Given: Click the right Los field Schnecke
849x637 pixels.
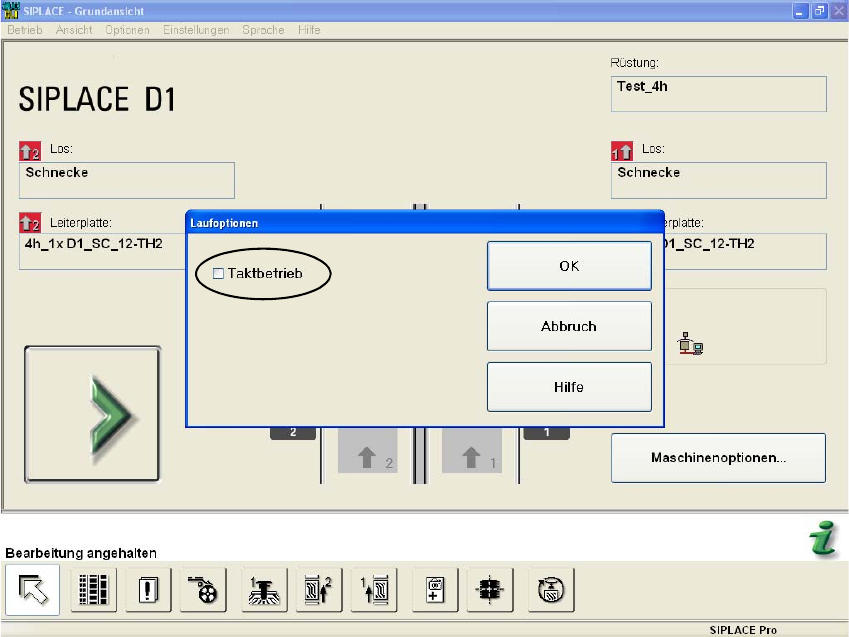Looking at the screenshot, I should [x=719, y=180].
